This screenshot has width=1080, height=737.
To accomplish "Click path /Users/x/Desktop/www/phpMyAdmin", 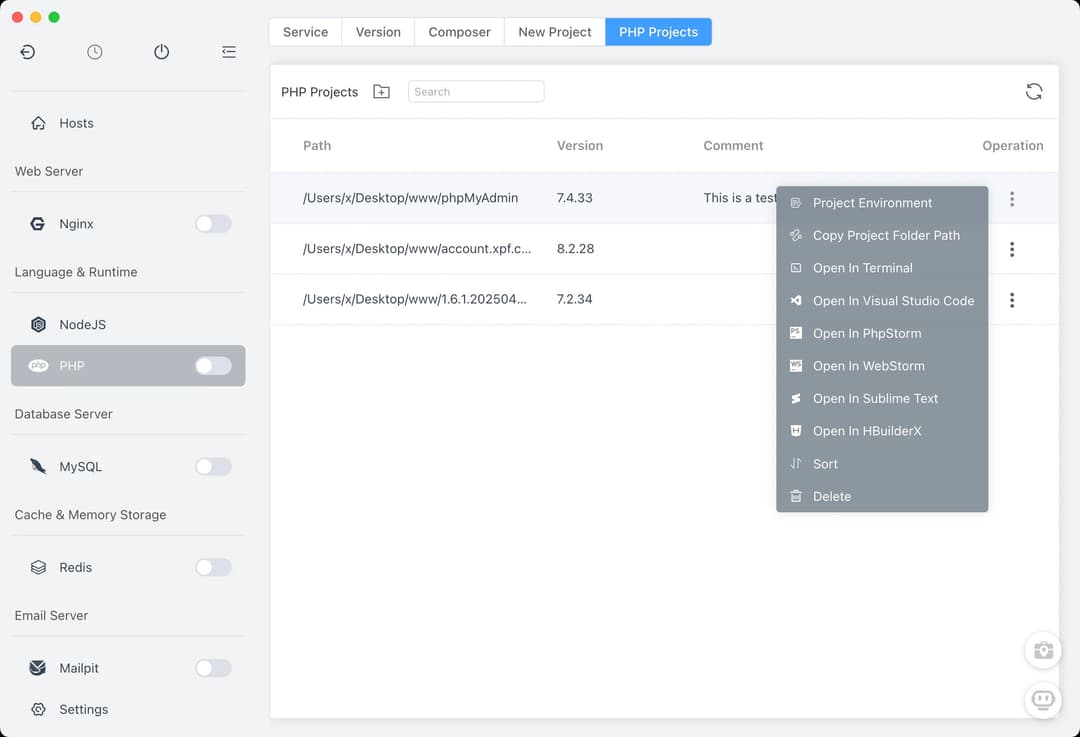I will click(x=411, y=198).
